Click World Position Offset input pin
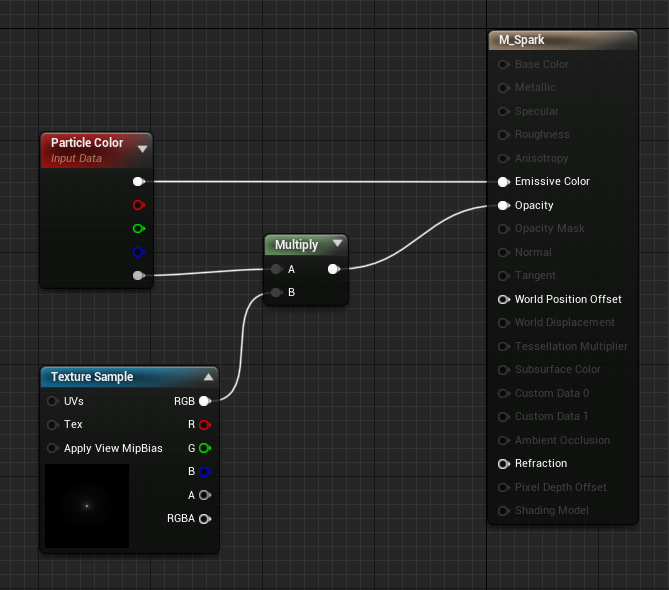This screenshot has height=590, width=669. (504, 299)
